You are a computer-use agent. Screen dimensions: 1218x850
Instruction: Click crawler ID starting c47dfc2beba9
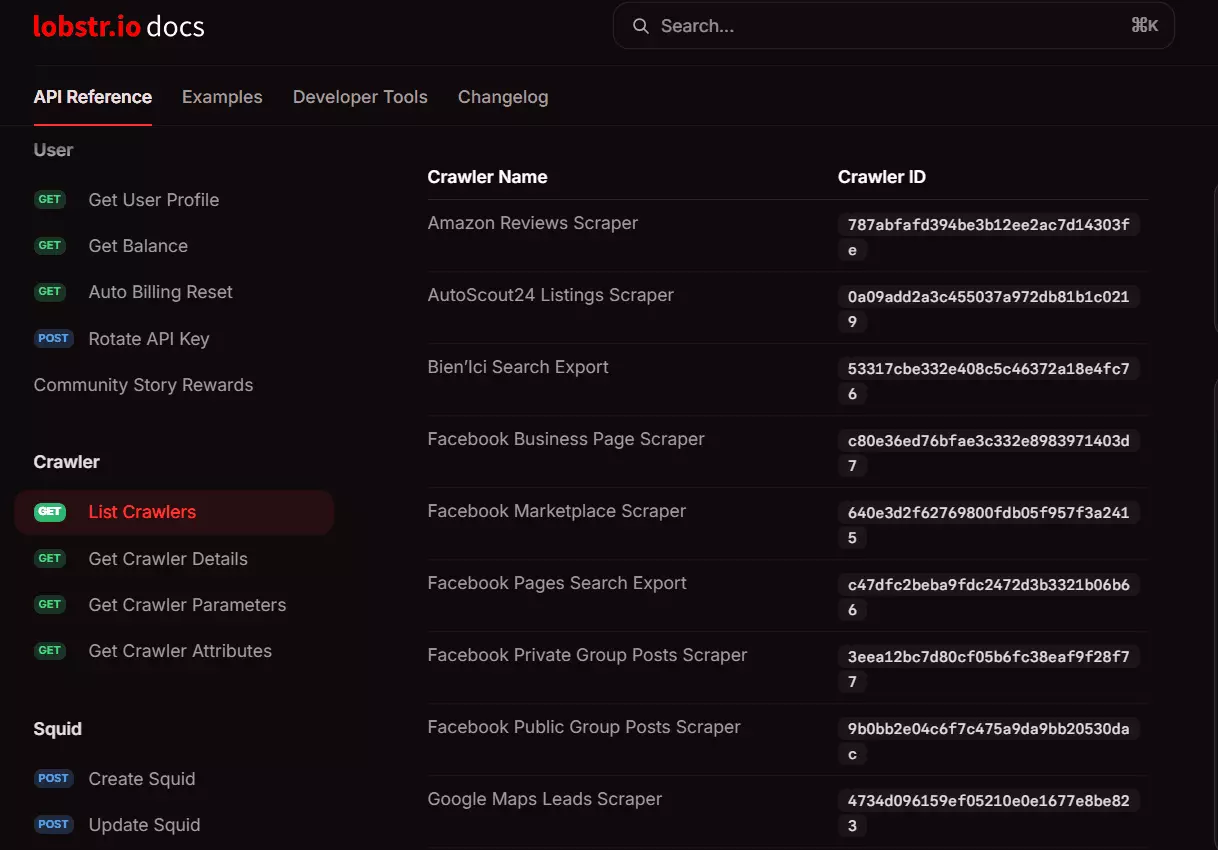(x=988, y=597)
